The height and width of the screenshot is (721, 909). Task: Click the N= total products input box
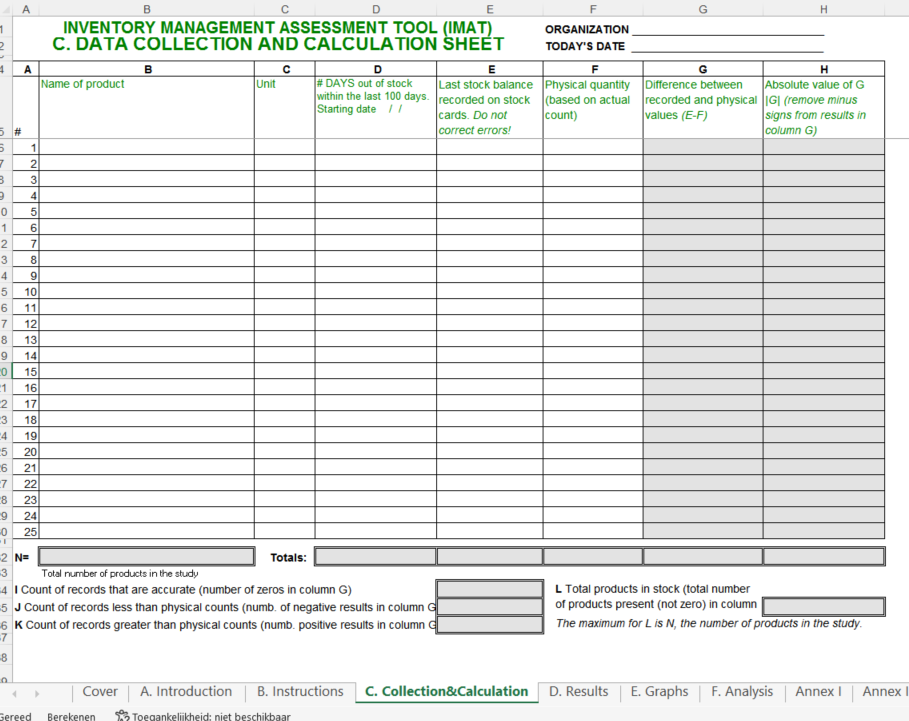[x=145, y=555]
